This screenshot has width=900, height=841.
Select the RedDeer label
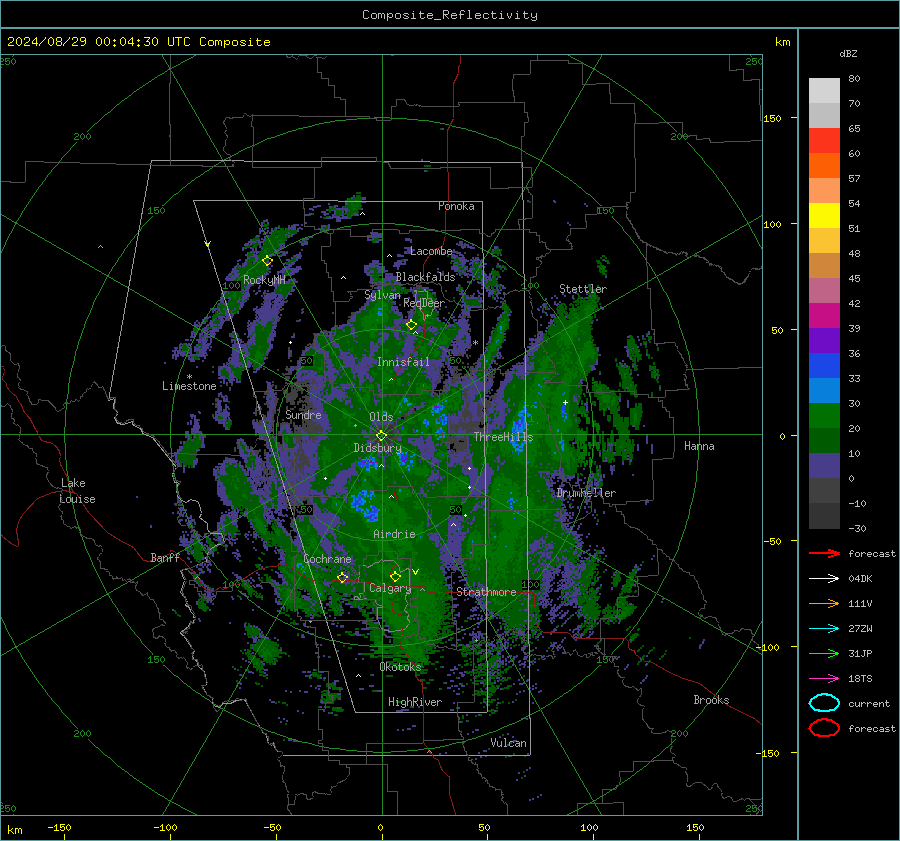click(424, 303)
